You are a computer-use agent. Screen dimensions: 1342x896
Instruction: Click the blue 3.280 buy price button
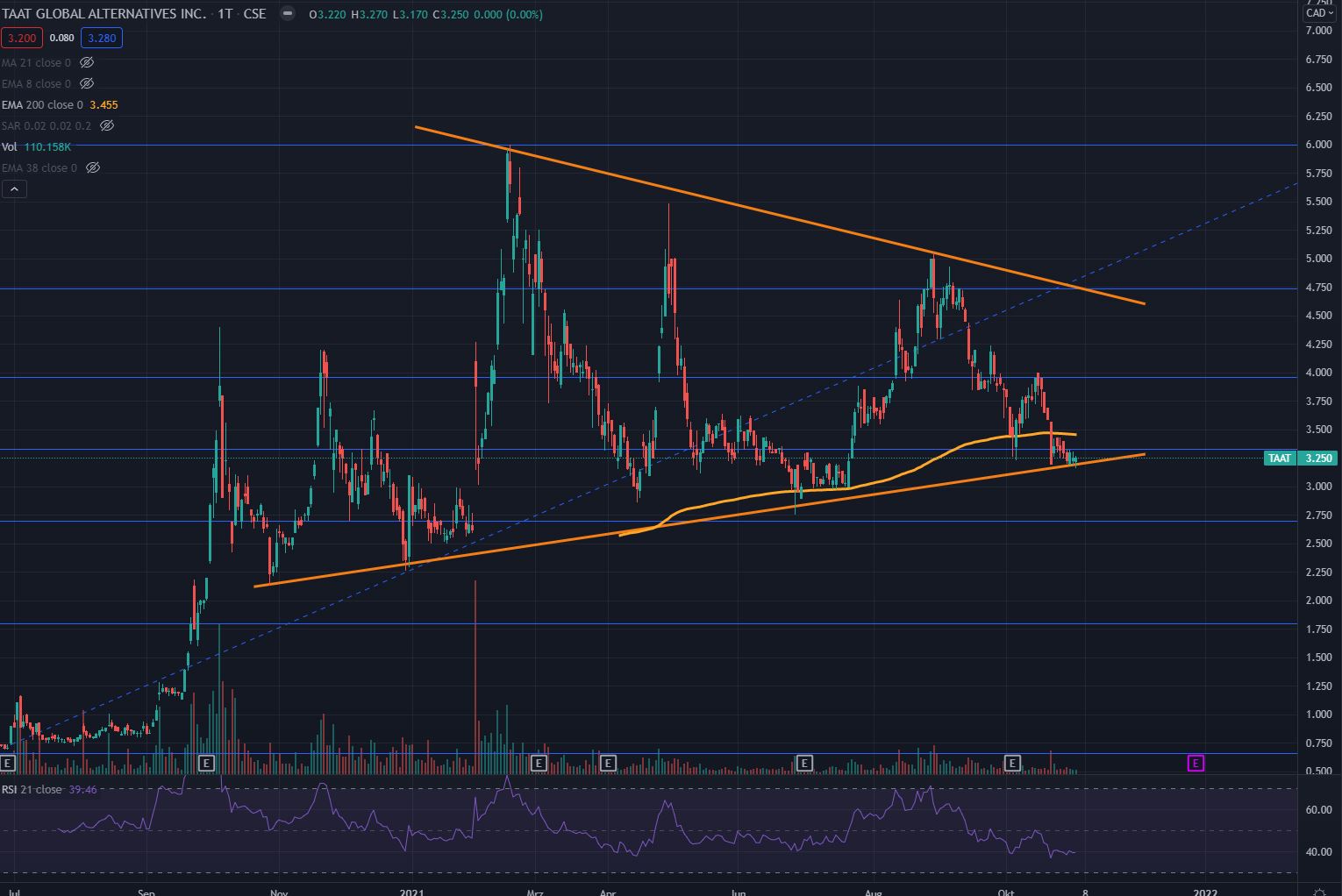point(101,39)
